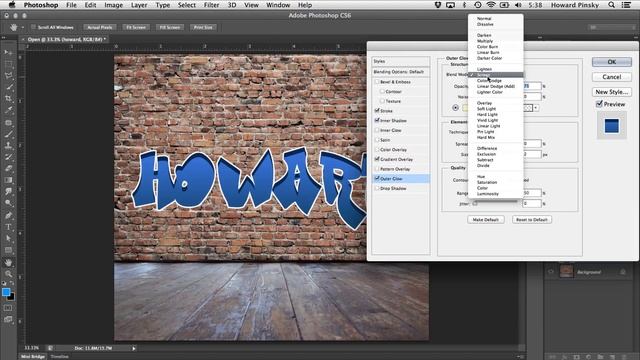Open status bar info arrow menu
The height and width of the screenshot is (360, 640).
(x=133, y=348)
